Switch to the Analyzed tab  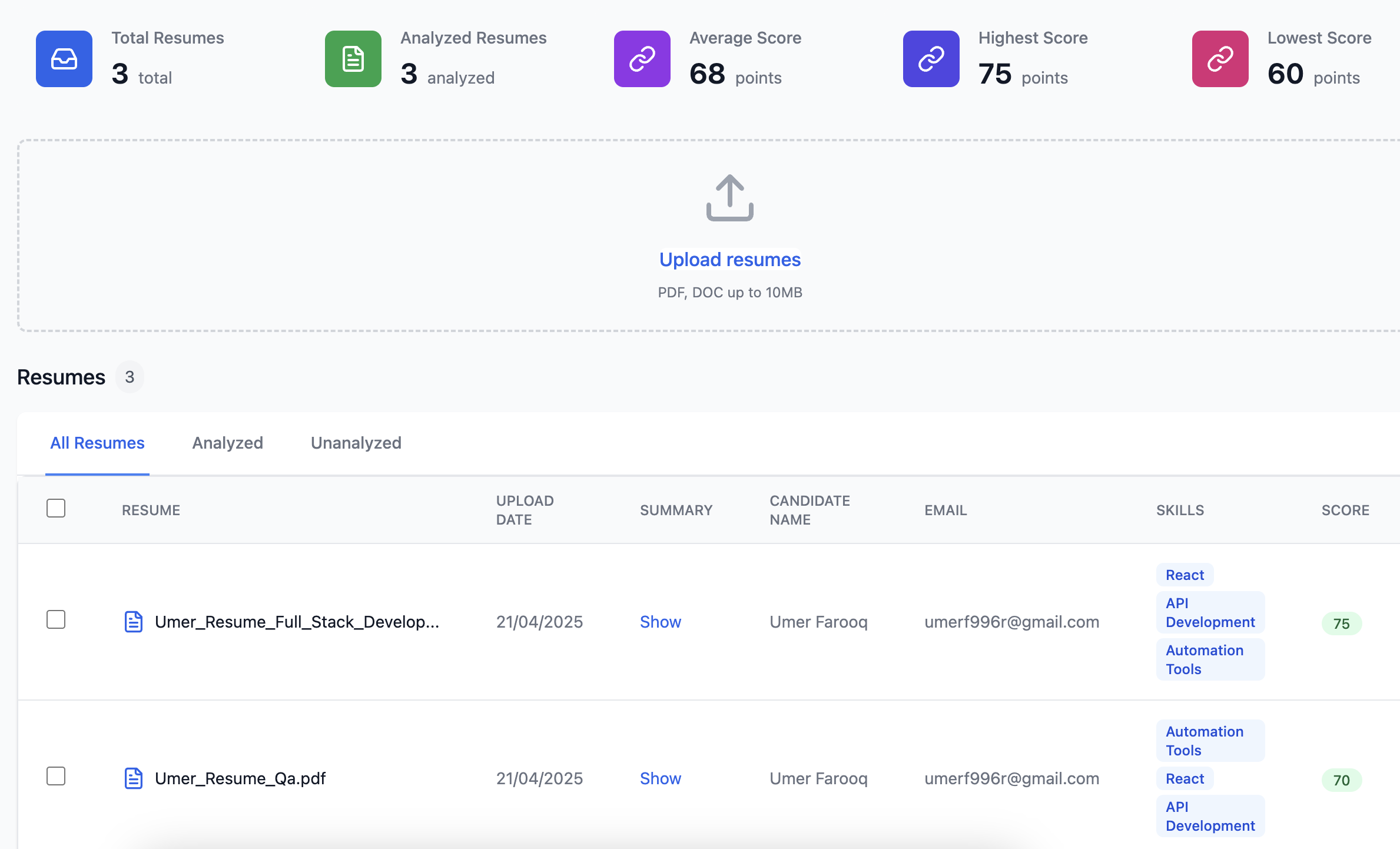(x=227, y=443)
